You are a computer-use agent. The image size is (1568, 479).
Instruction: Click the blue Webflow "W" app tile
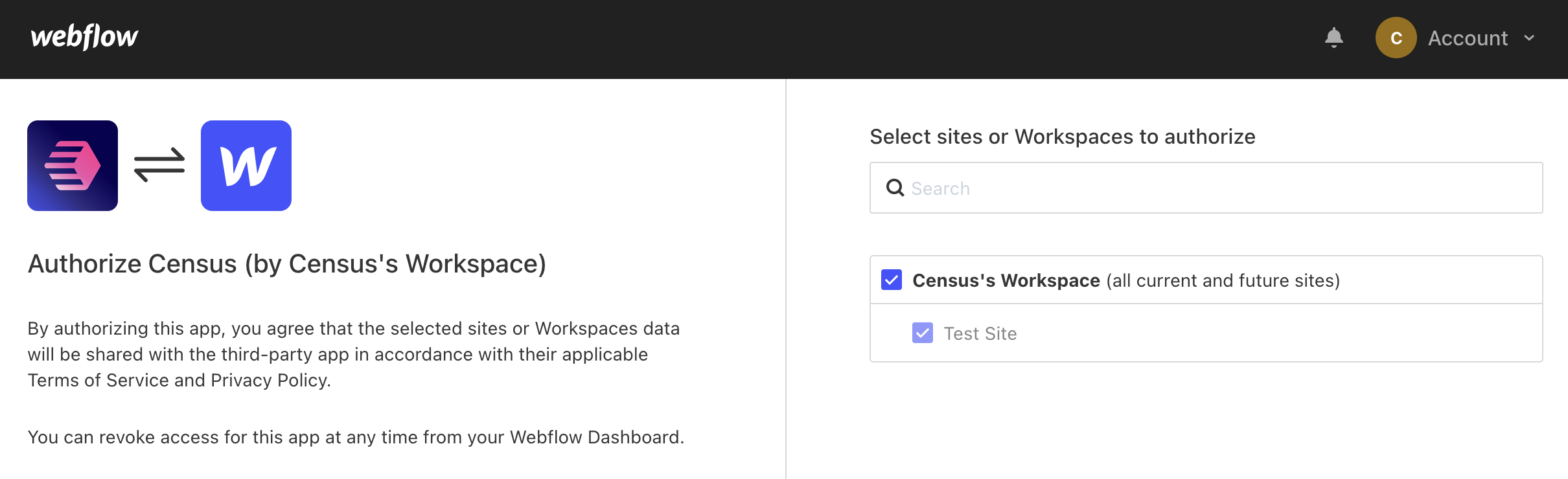pos(246,166)
